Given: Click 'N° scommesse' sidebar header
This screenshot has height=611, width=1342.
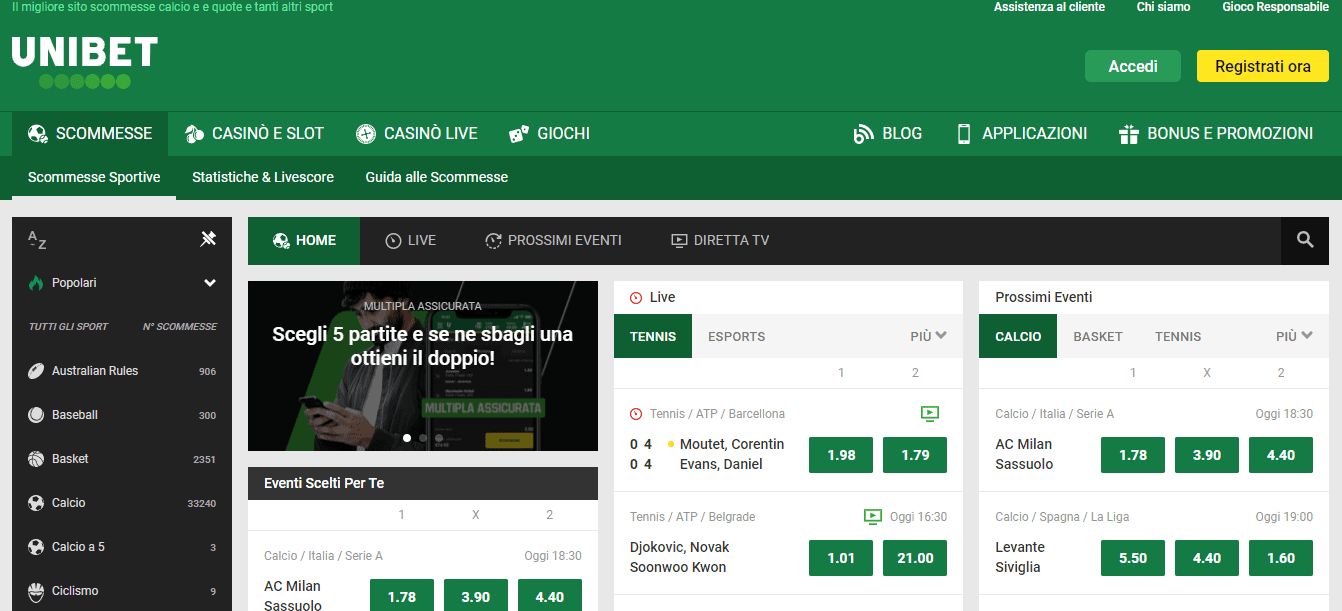Looking at the screenshot, I should pos(180,327).
